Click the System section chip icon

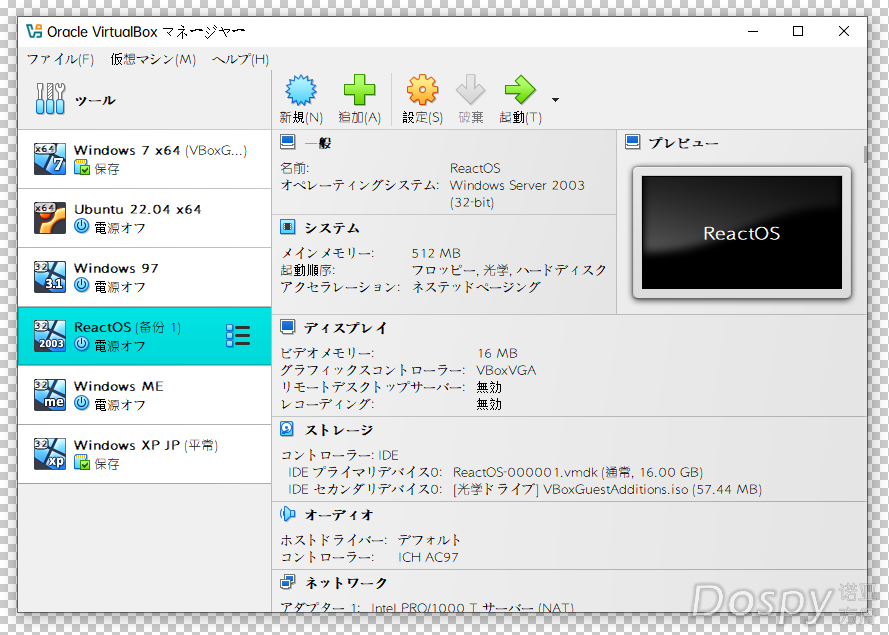[288, 227]
